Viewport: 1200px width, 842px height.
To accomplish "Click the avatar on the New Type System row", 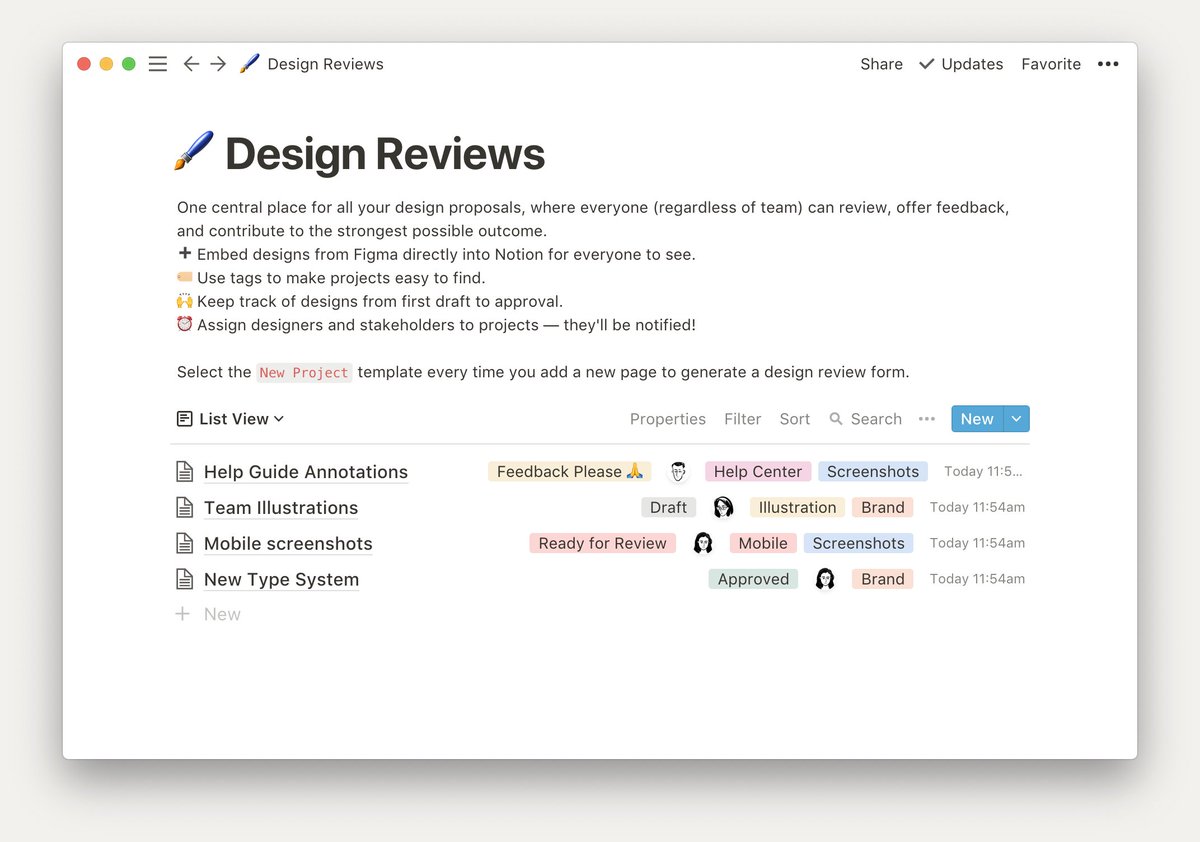I will point(824,578).
